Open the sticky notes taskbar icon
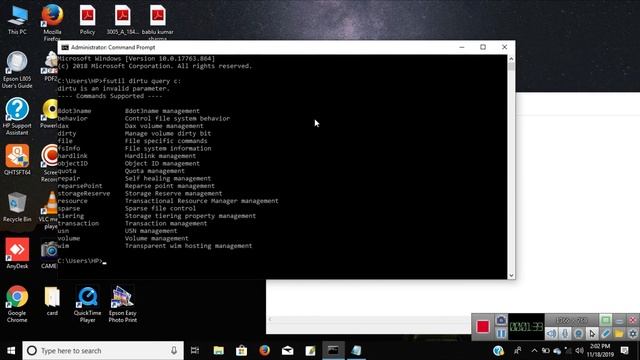 [310, 351]
